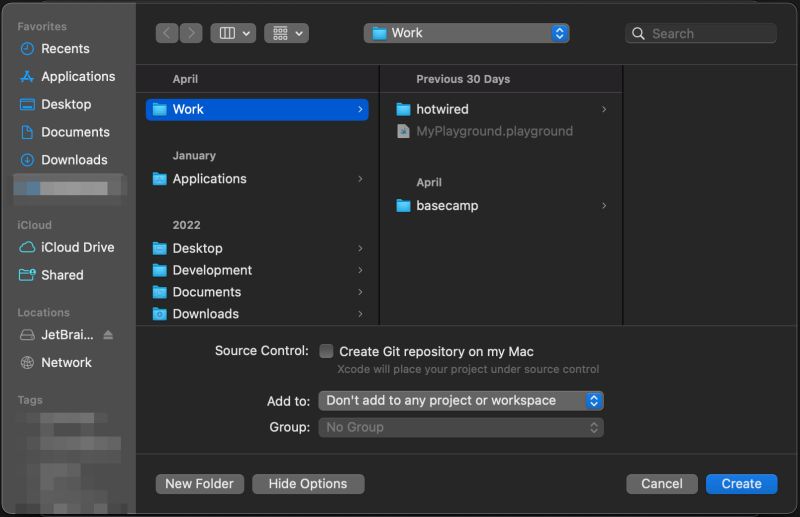
Task: Open the hotwired folder
Action: 501,109
